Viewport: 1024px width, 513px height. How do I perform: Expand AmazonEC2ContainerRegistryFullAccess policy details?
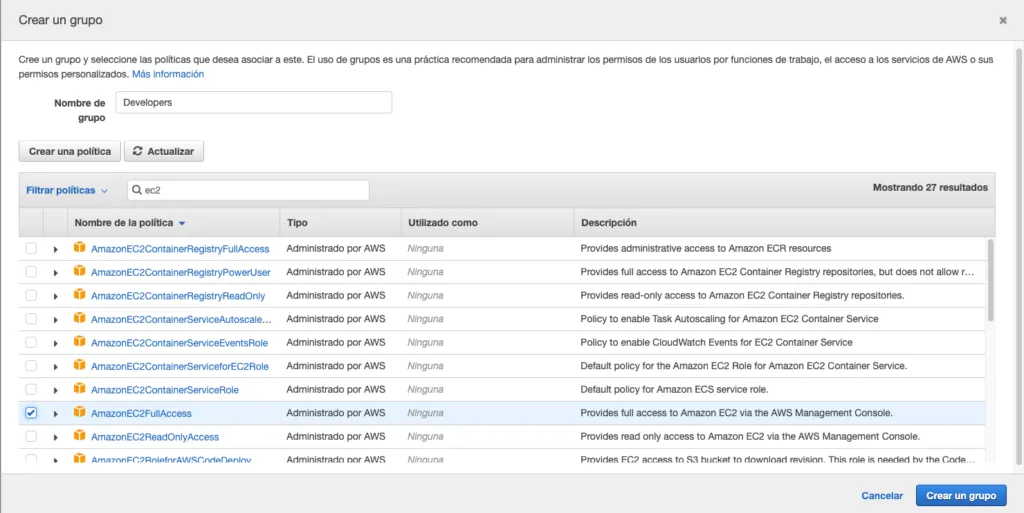[56, 249]
